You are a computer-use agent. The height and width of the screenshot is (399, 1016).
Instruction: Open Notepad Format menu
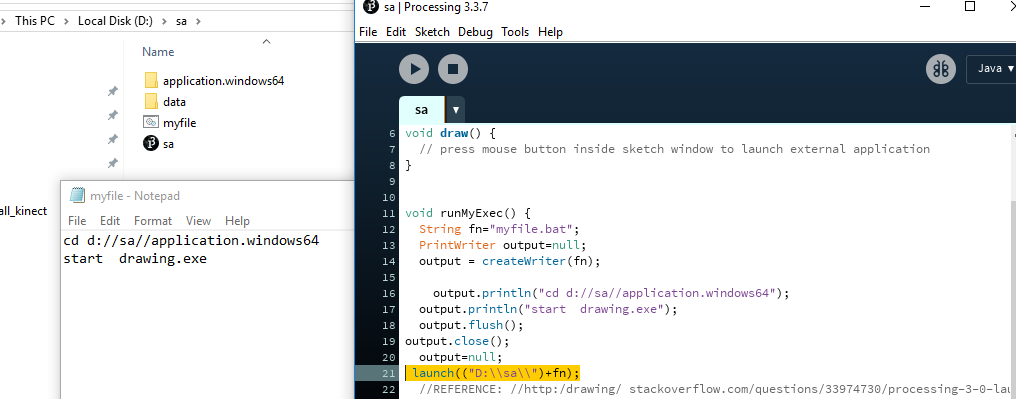(153, 221)
